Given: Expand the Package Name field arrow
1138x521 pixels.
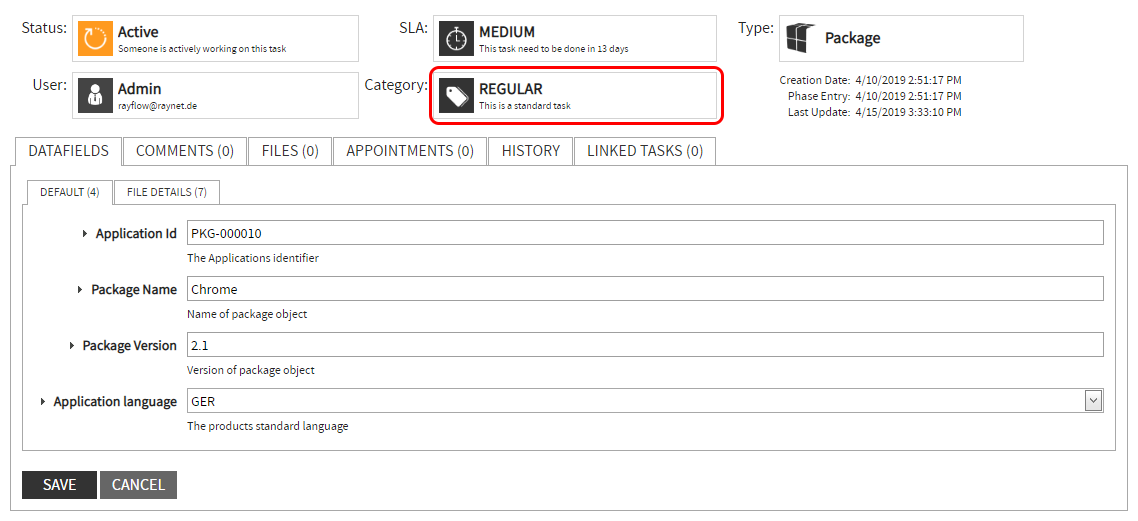Looking at the screenshot, I should tap(80, 289).
